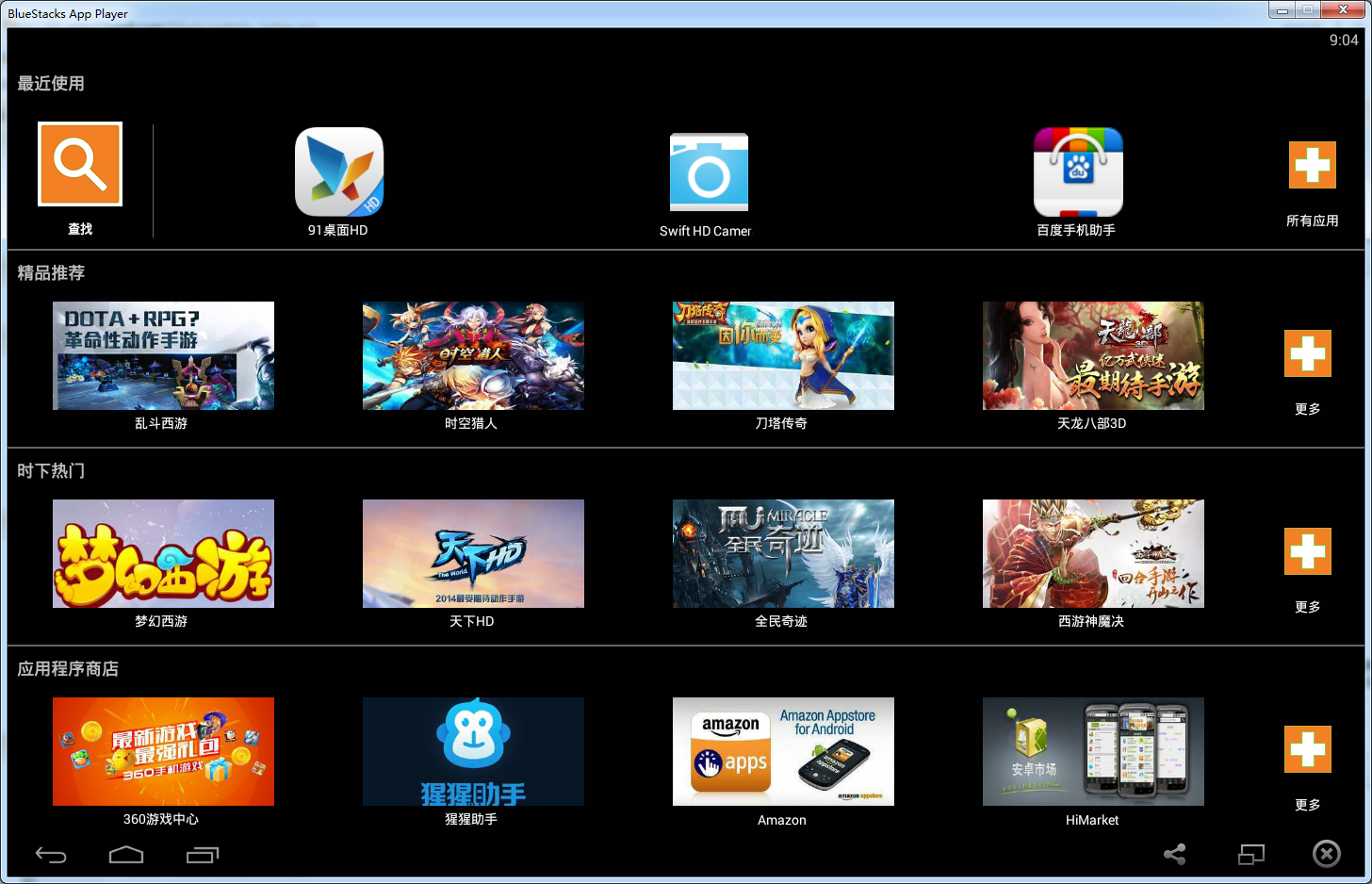
Task: Open all apps (所有应用) plus icon
Action: [x=1313, y=165]
